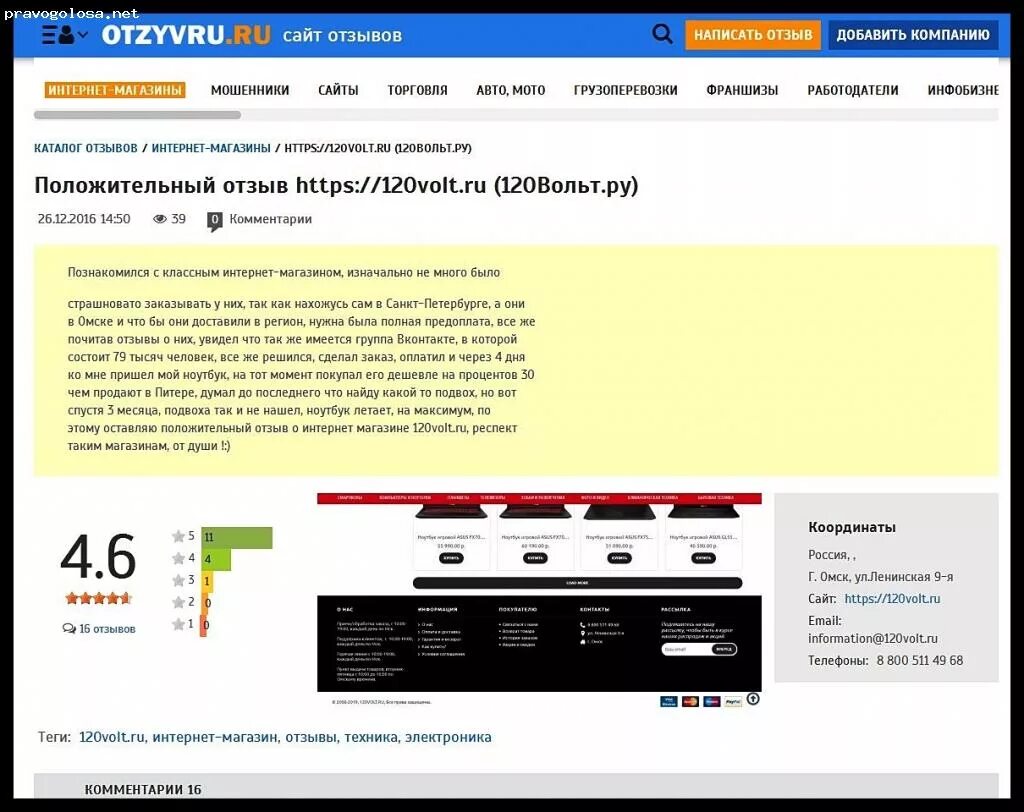Click the Координаты heading
This screenshot has width=1024, height=812.
tap(852, 527)
